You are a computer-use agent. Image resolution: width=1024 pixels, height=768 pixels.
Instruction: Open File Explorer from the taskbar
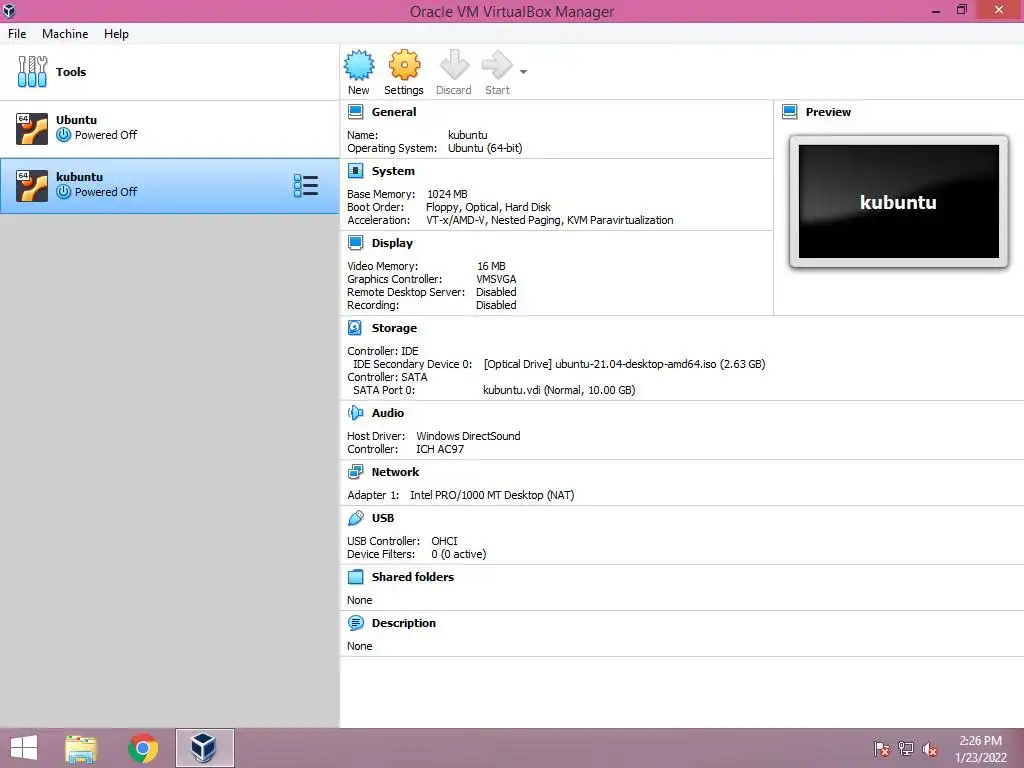pos(81,748)
